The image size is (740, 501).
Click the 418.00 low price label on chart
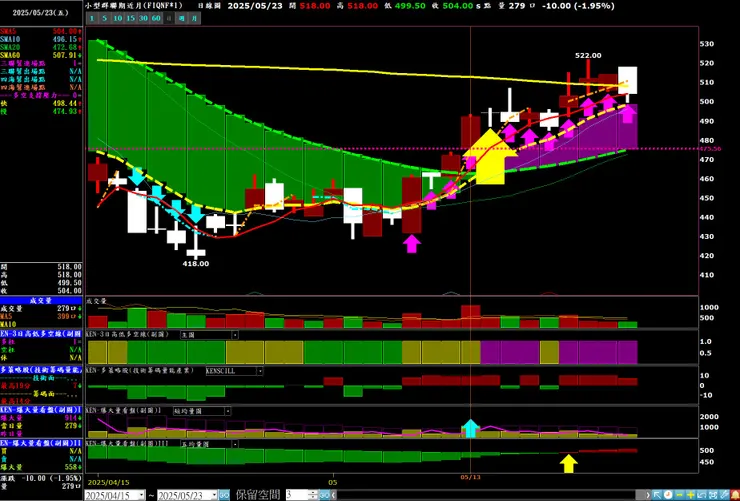pyautogui.click(x=196, y=264)
